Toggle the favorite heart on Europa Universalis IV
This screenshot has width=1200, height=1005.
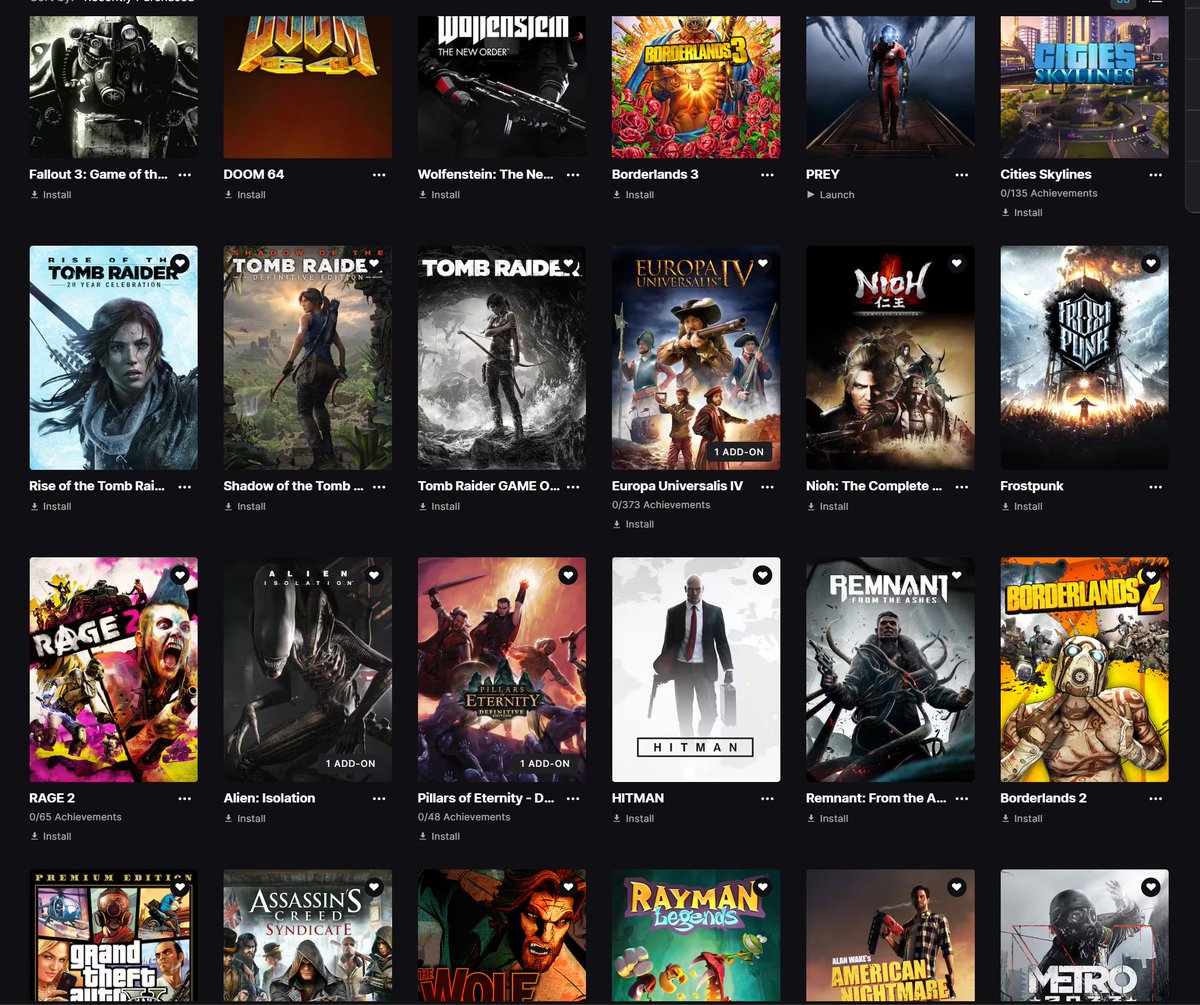click(x=762, y=263)
